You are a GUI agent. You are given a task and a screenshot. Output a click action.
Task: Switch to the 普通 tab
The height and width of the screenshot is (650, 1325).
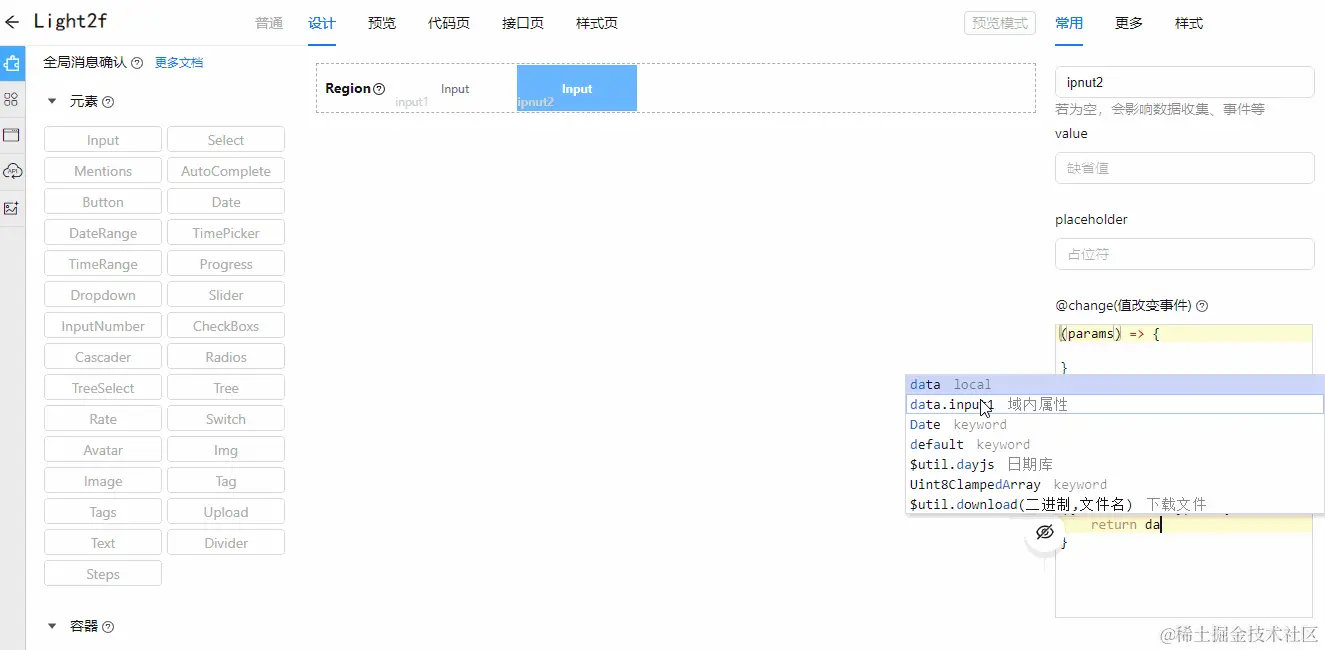pyautogui.click(x=269, y=23)
